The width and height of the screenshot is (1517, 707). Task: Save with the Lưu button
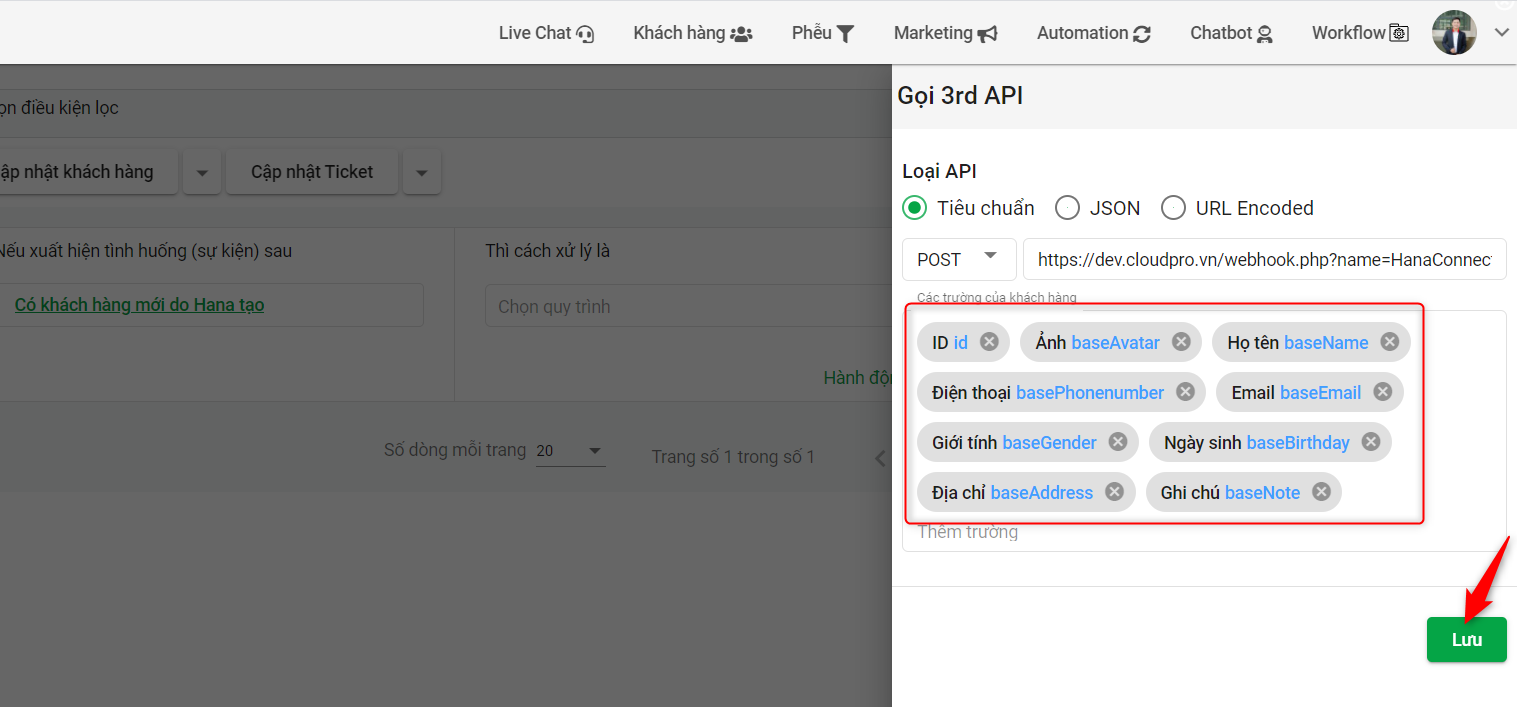pos(1466,640)
